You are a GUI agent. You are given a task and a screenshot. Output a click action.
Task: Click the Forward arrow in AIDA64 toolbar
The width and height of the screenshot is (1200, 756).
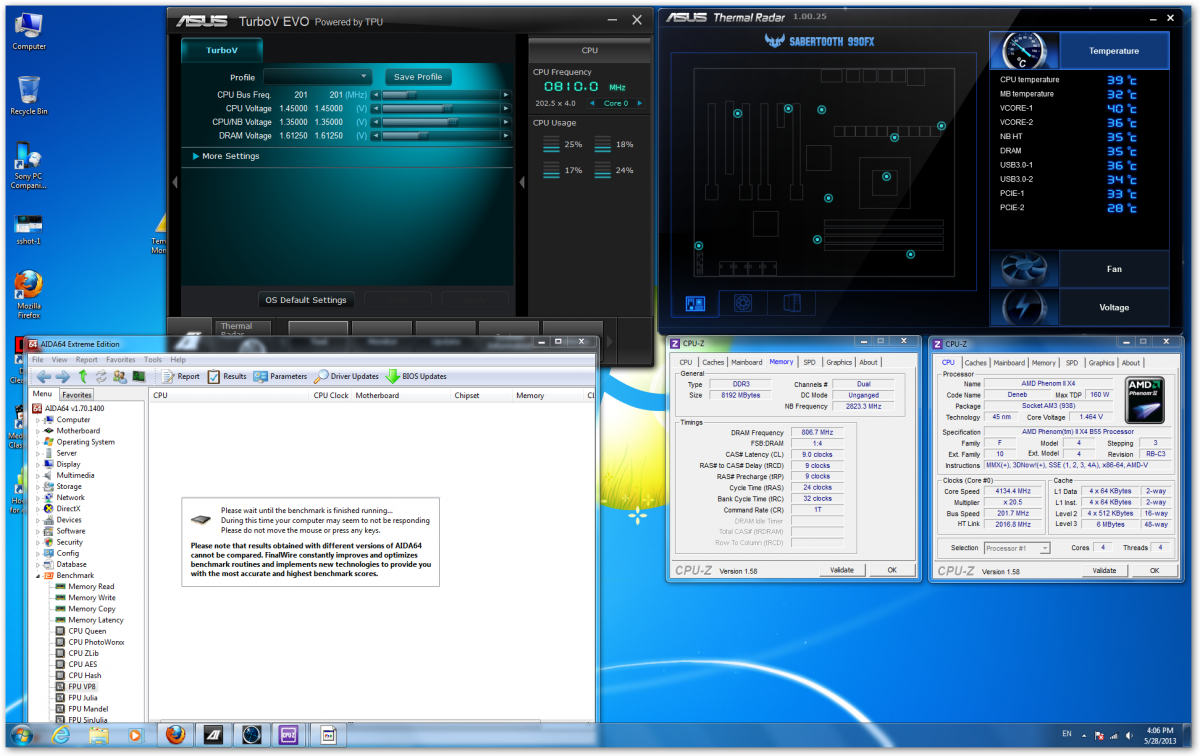click(x=62, y=376)
